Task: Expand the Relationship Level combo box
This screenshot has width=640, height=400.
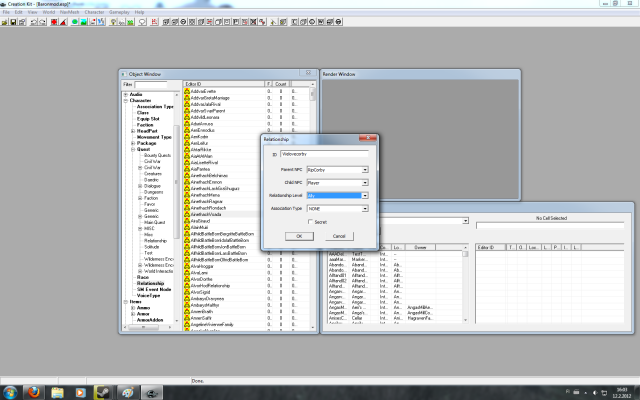Action: 365,195
